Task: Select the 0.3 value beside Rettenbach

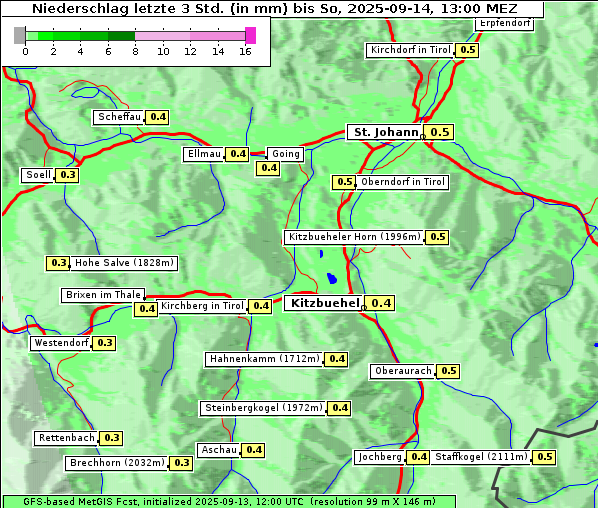Action: tap(111, 438)
